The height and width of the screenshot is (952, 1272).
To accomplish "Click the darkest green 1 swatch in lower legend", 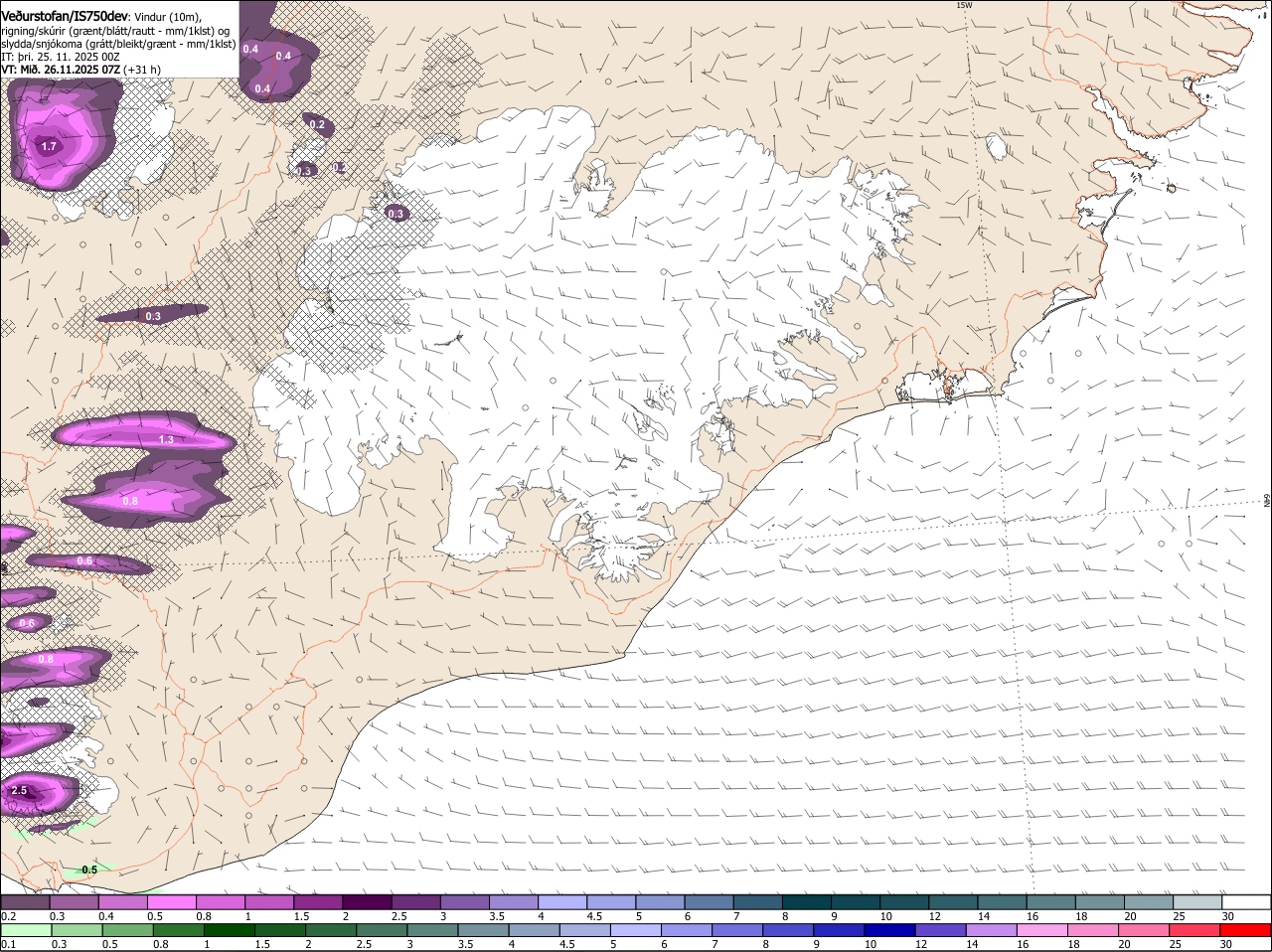I will coord(230,930).
